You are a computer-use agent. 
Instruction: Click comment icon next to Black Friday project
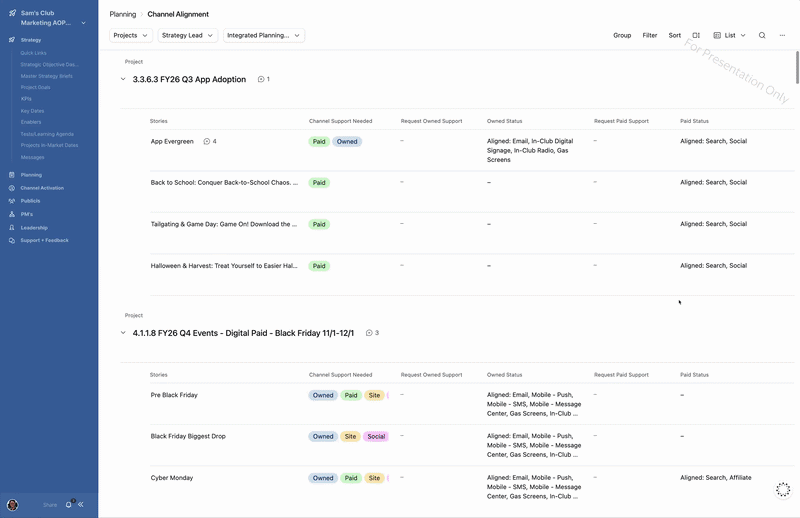click(x=369, y=333)
